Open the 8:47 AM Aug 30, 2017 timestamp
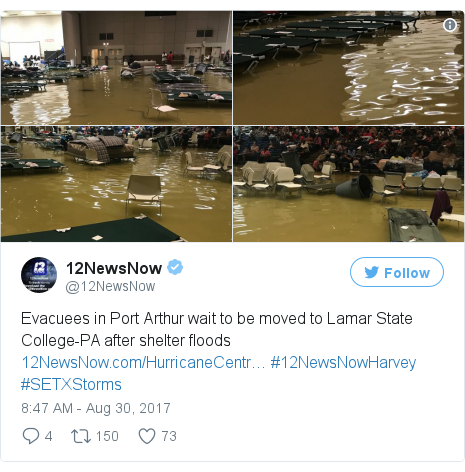 pyautogui.click(x=96, y=408)
